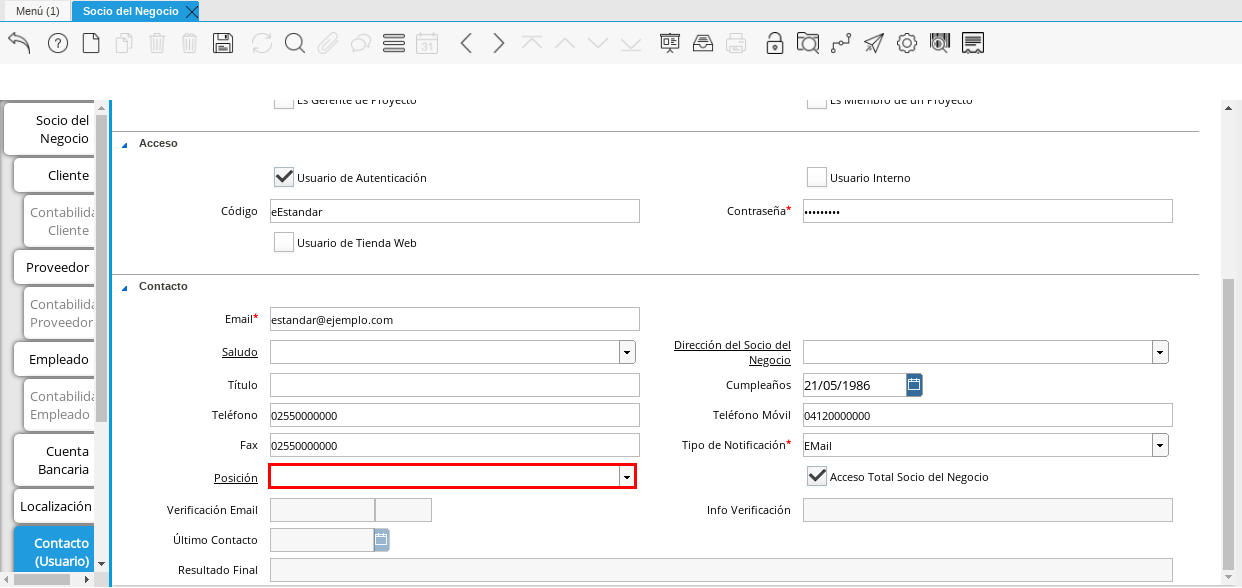Expand the Tipo de Notificación dropdown
The width and height of the screenshot is (1242, 588).
pos(1160,445)
